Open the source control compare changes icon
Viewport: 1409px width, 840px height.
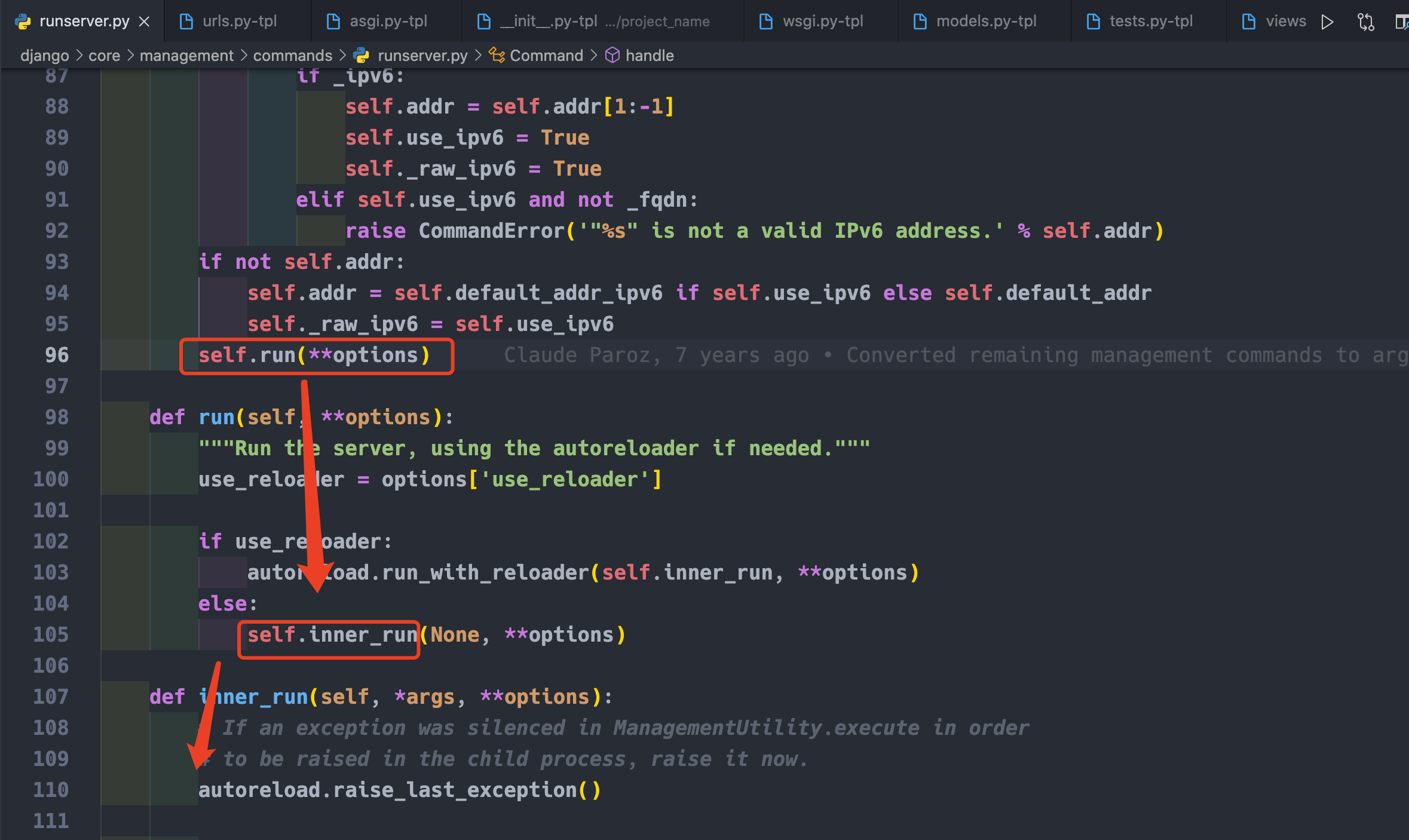tap(1365, 22)
